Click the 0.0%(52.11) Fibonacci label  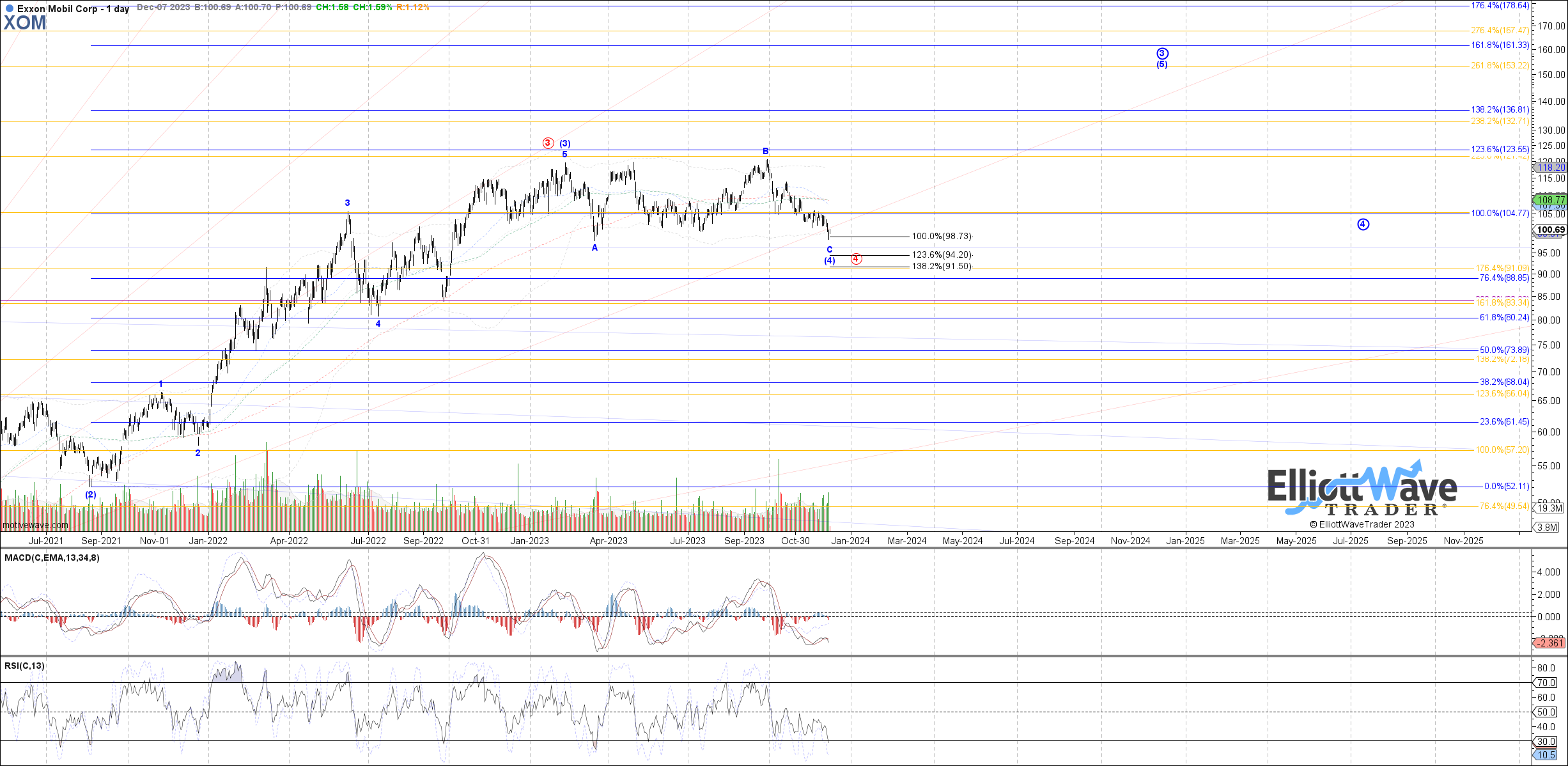pos(1507,487)
